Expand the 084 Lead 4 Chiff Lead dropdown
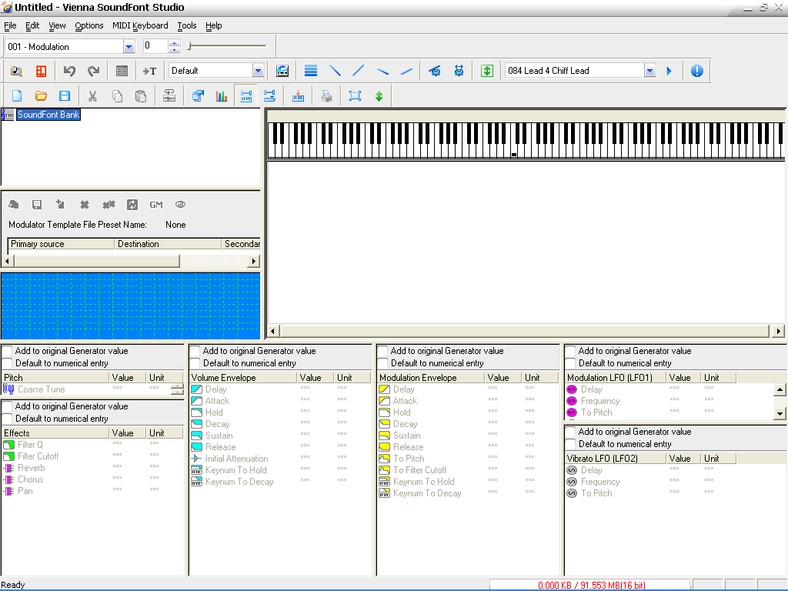The height and width of the screenshot is (591, 788). (x=649, y=71)
